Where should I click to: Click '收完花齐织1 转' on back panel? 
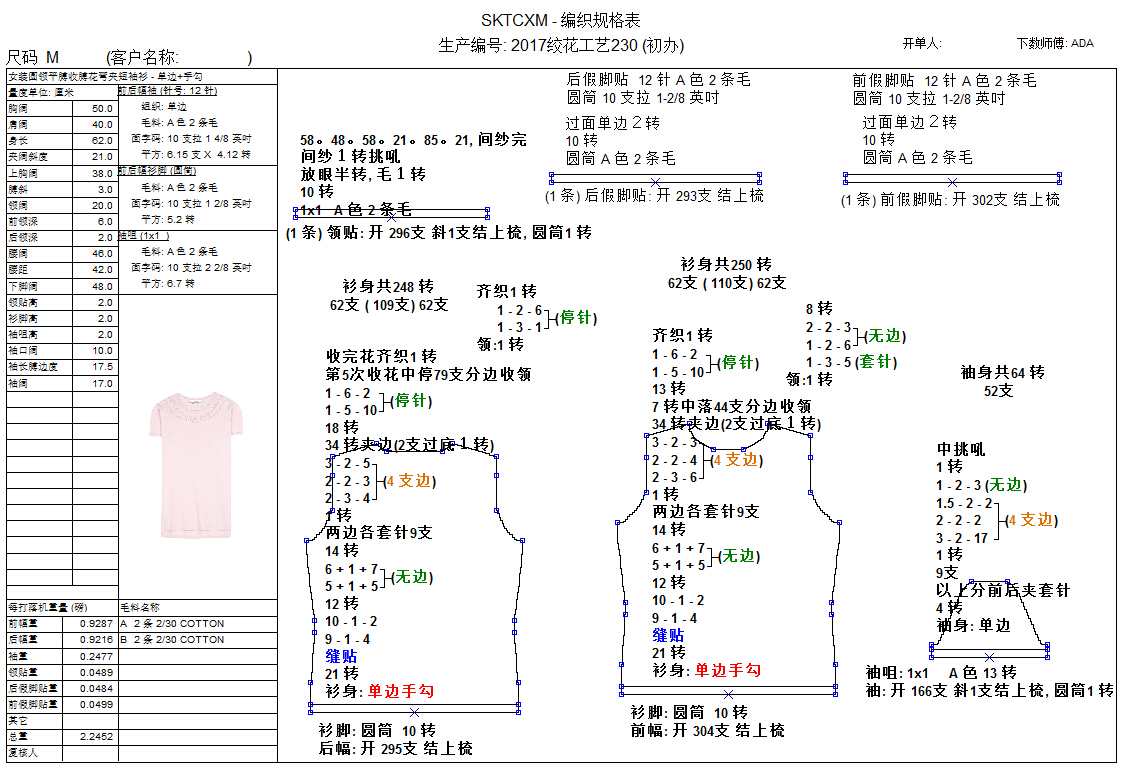[381, 357]
